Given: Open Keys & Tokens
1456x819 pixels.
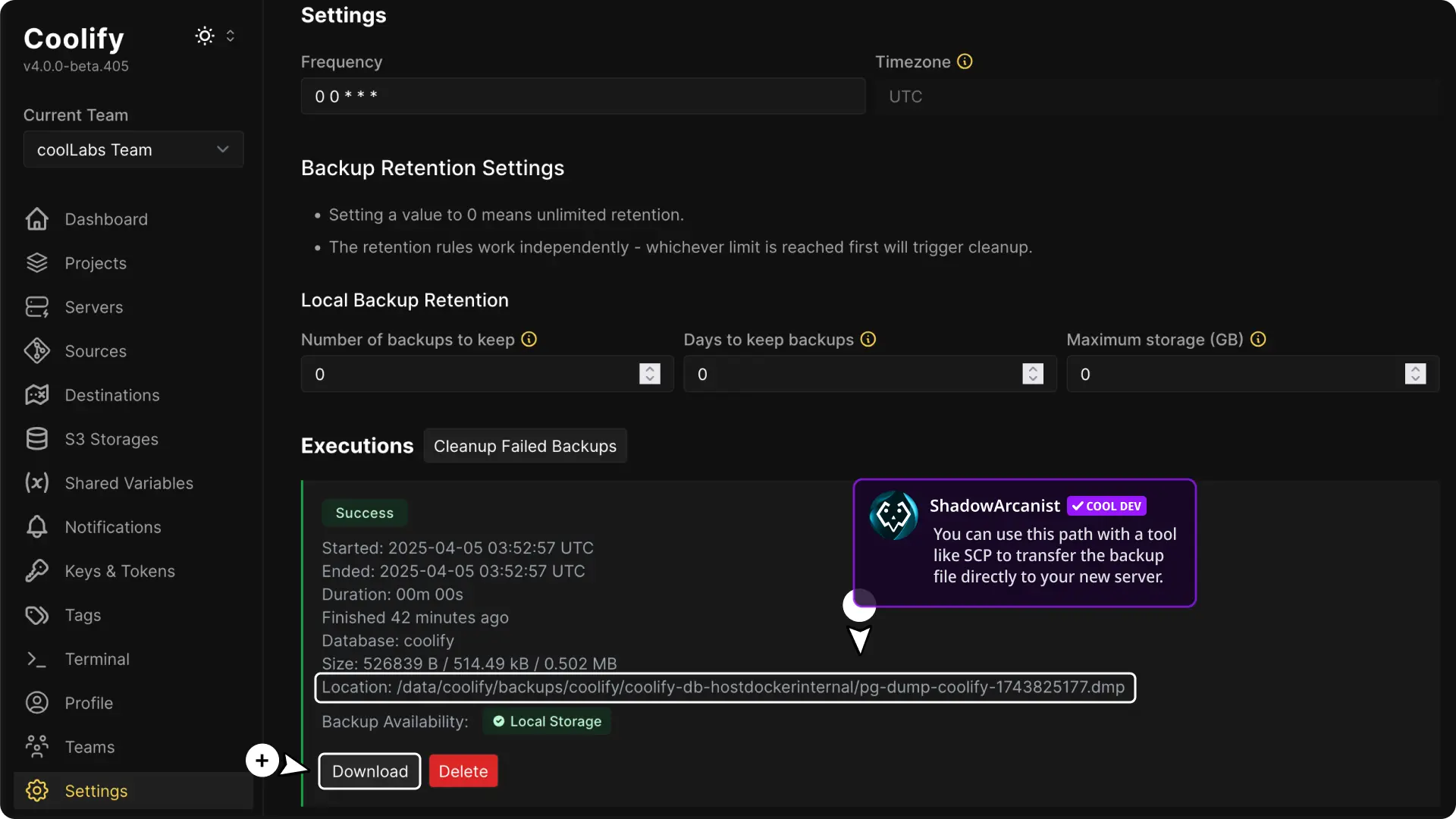Looking at the screenshot, I should coord(119,571).
